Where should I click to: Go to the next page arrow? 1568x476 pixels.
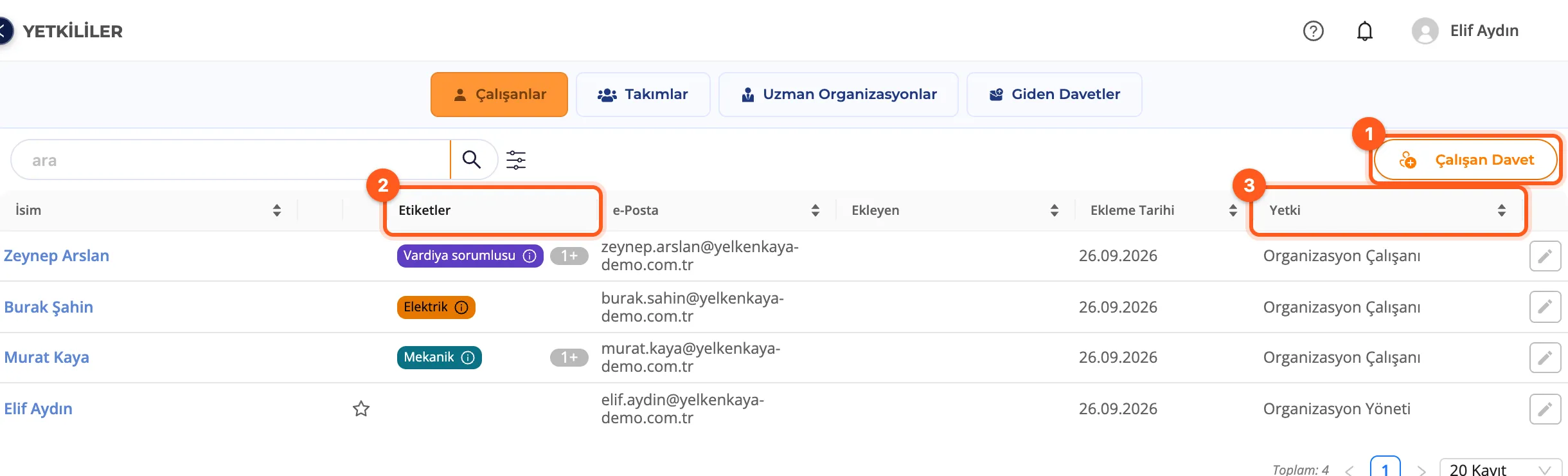pyautogui.click(x=1421, y=470)
